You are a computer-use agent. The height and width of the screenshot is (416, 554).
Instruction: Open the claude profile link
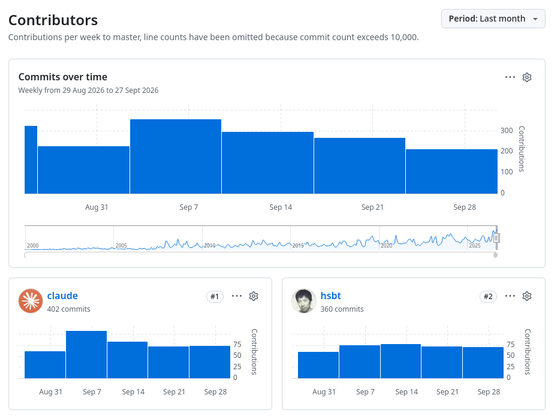(x=63, y=295)
